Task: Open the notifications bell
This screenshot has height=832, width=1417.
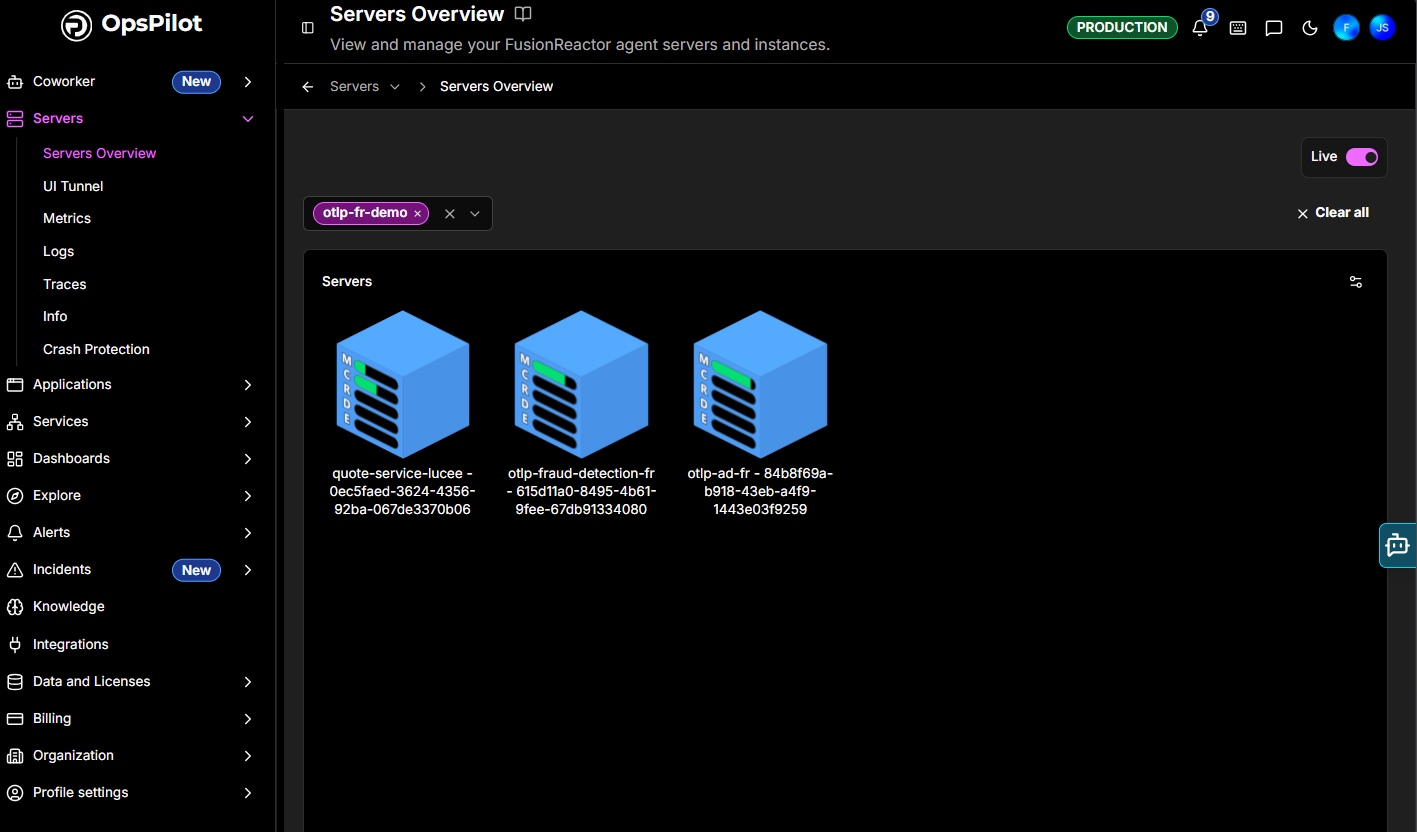Action: 1201,28
